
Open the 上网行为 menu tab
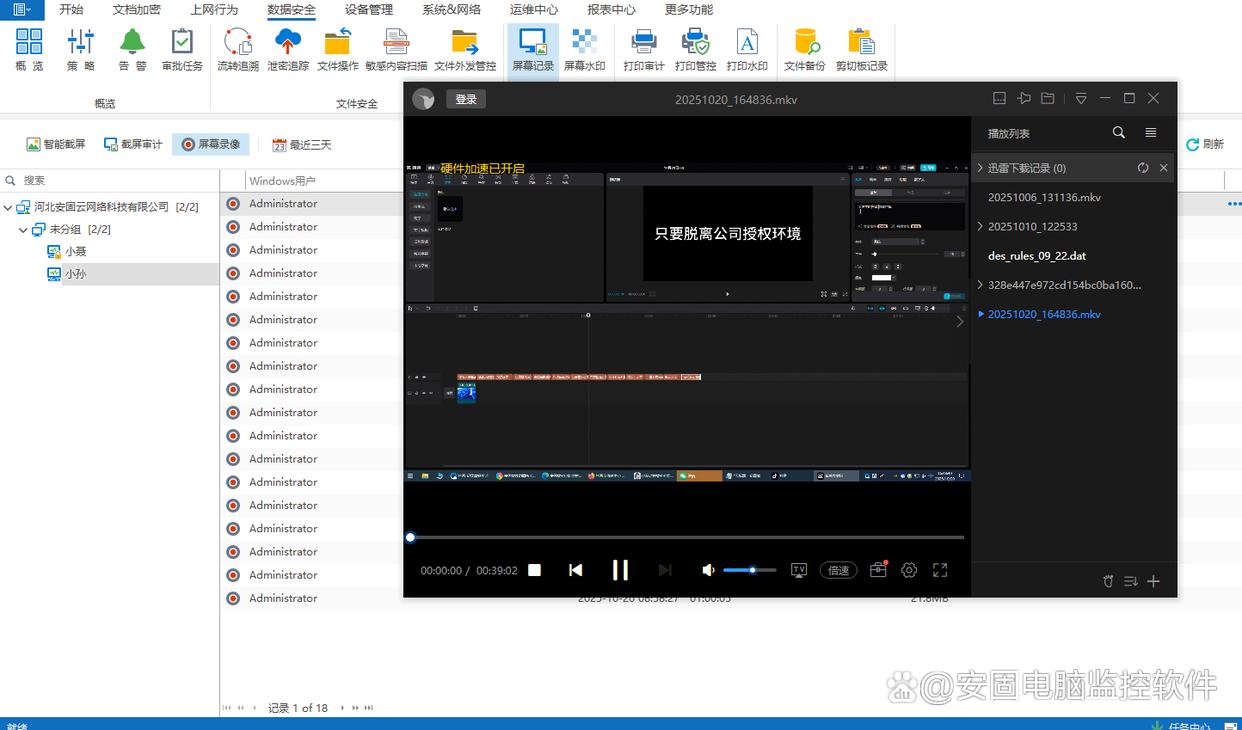click(214, 10)
